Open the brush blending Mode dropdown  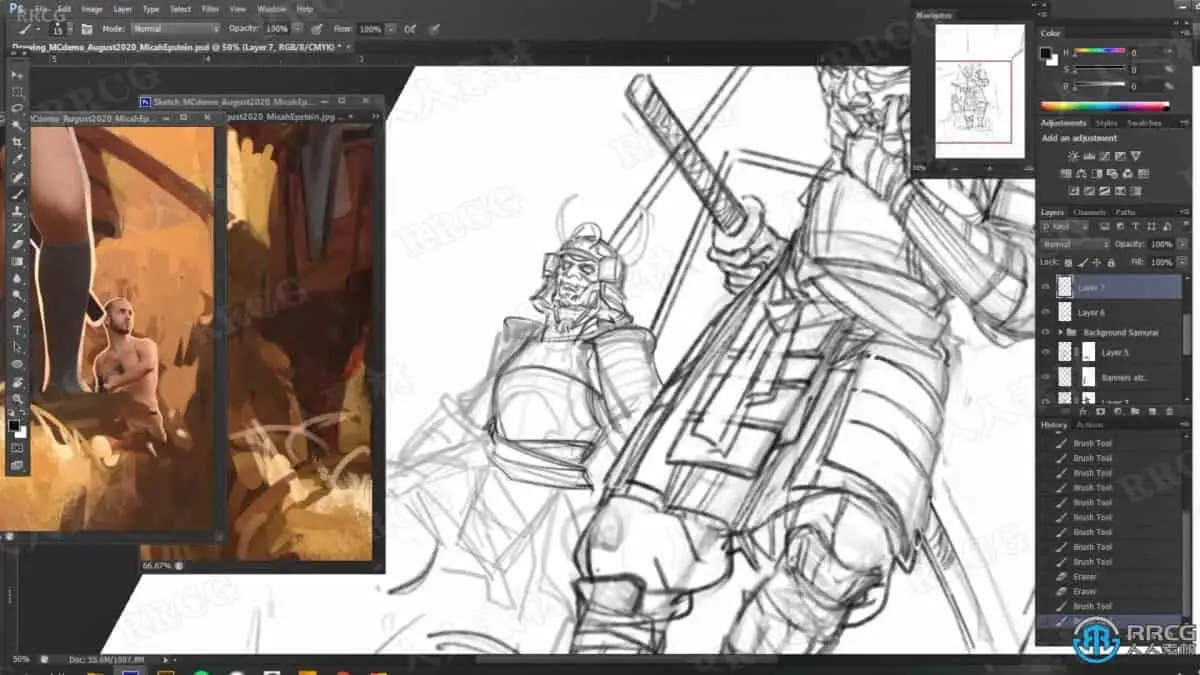(175, 29)
